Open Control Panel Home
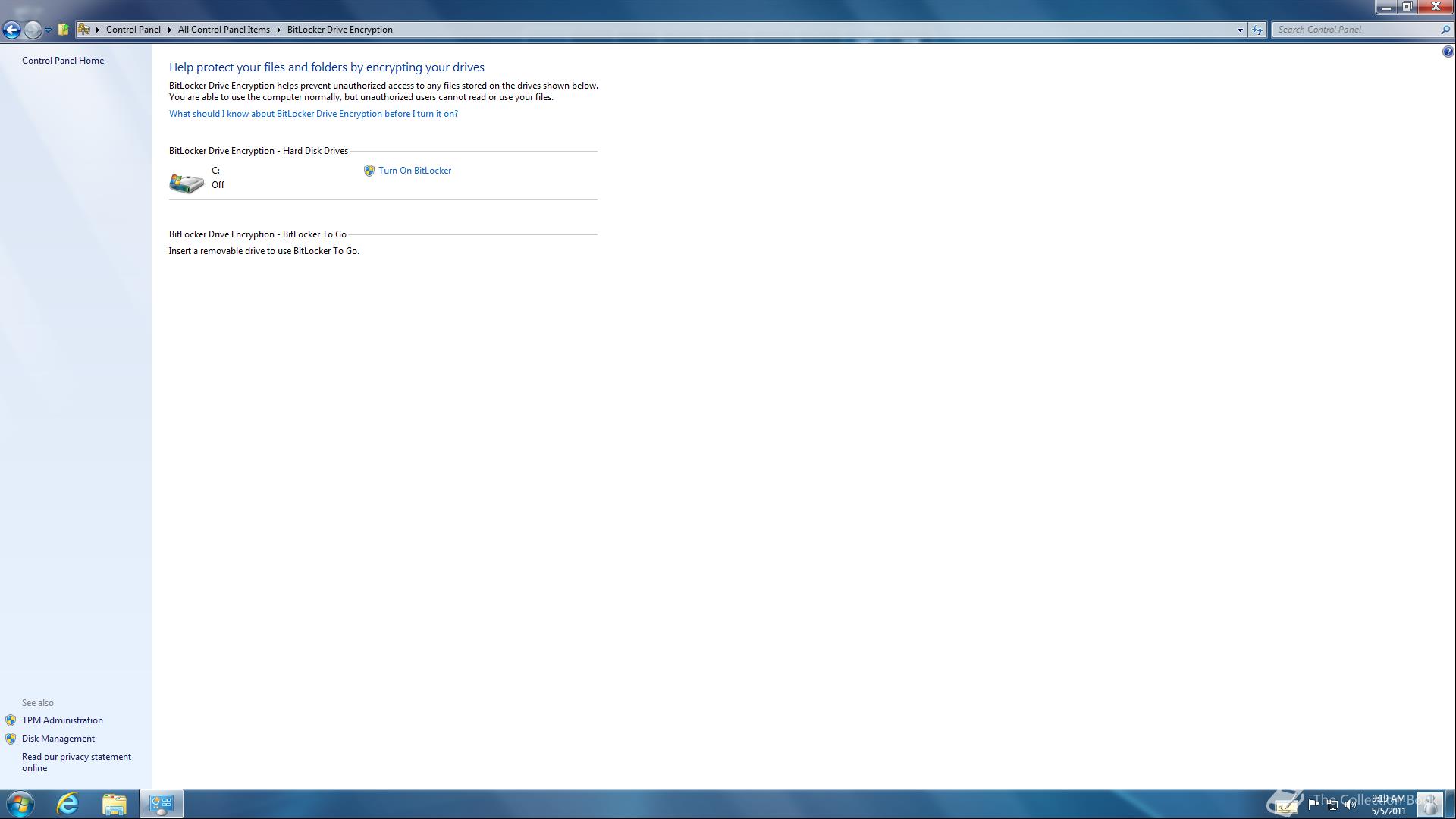This screenshot has width=1456, height=819. [x=63, y=61]
